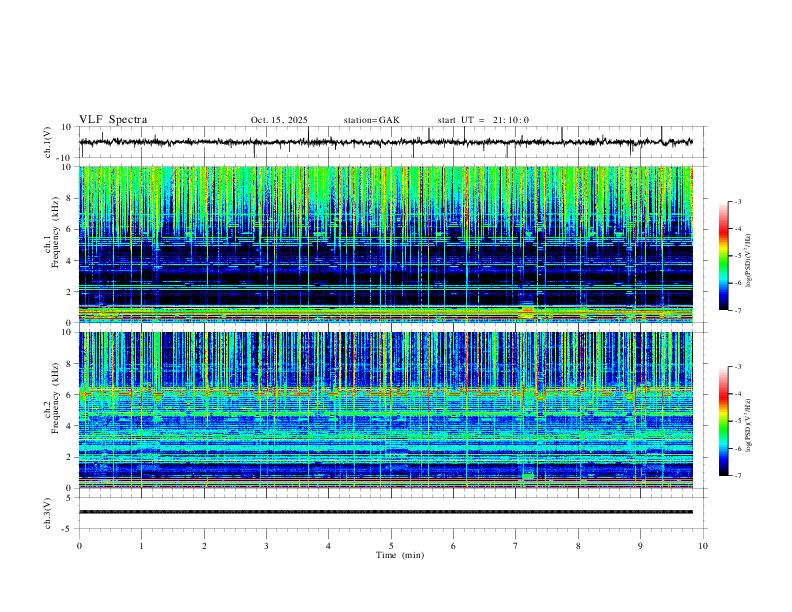Viewport: 792px width, 612px height.
Task: Click the 'station=GAK' label
Action: click(x=371, y=120)
